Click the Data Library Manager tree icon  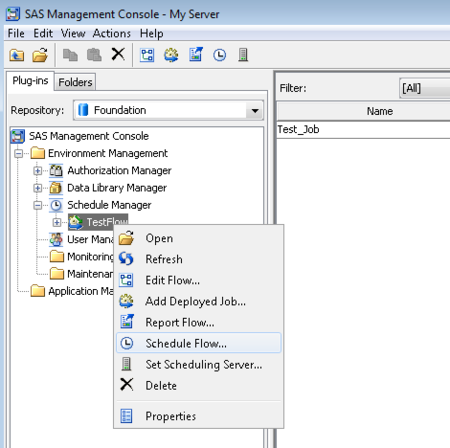56,188
